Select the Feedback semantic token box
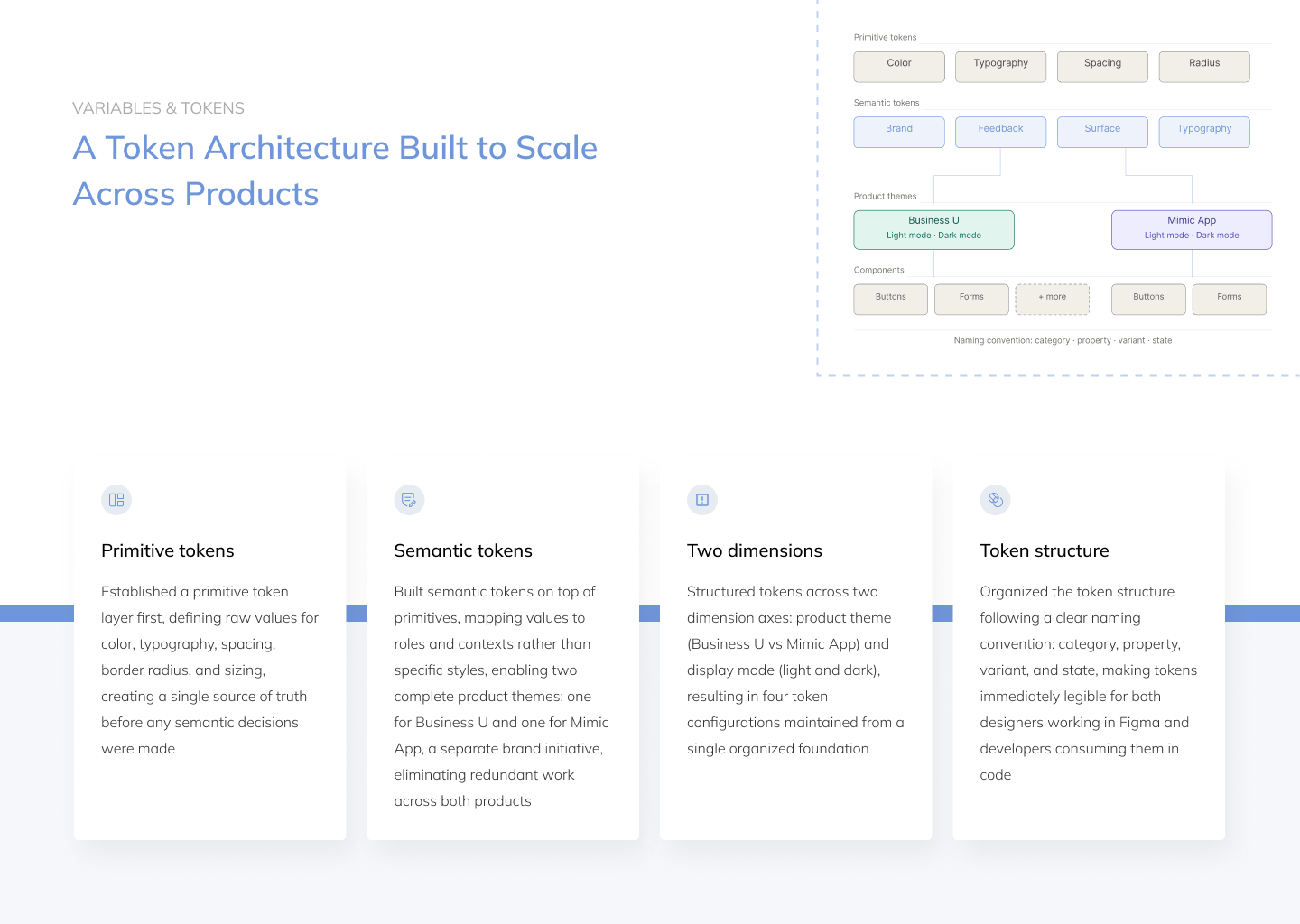 (x=1000, y=132)
